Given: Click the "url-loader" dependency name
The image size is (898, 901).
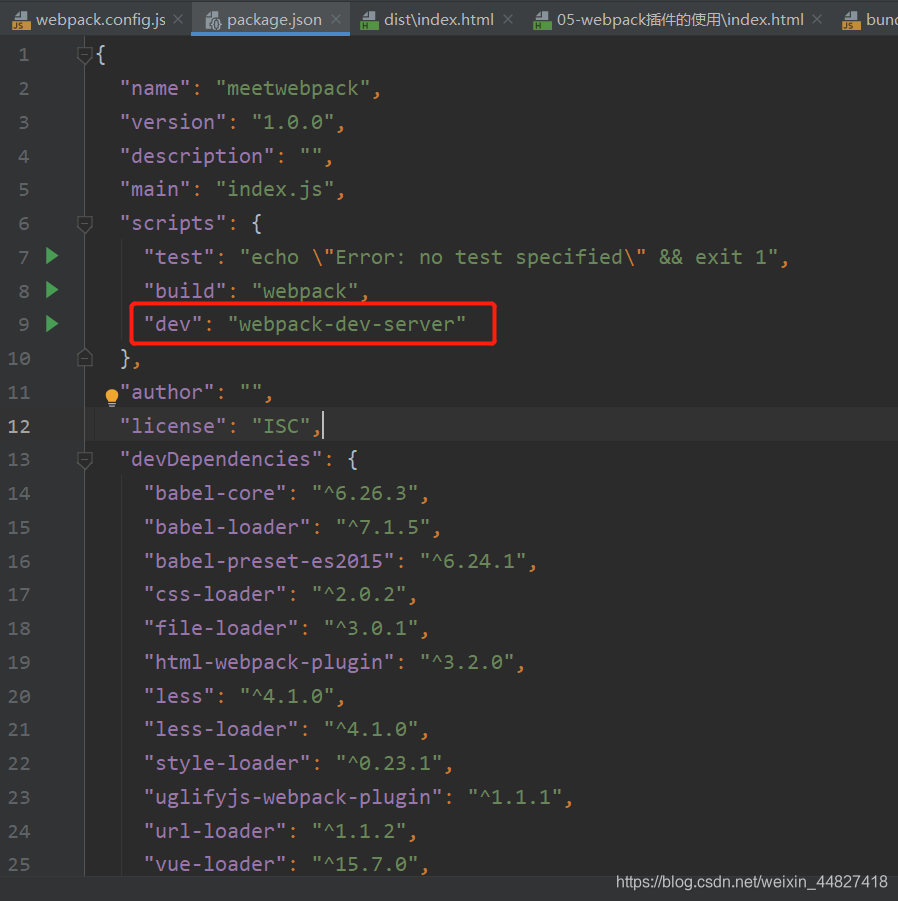Looking at the screenshot, I should point(215,831).
